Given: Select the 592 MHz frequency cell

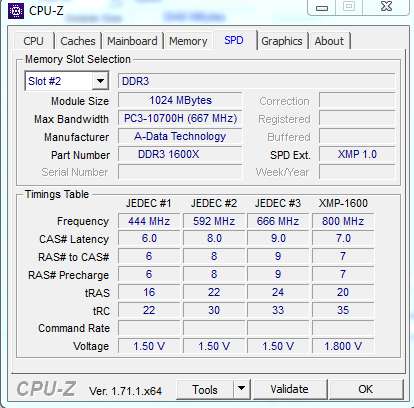Looking at the screenshot, I should tap(214, 221).
